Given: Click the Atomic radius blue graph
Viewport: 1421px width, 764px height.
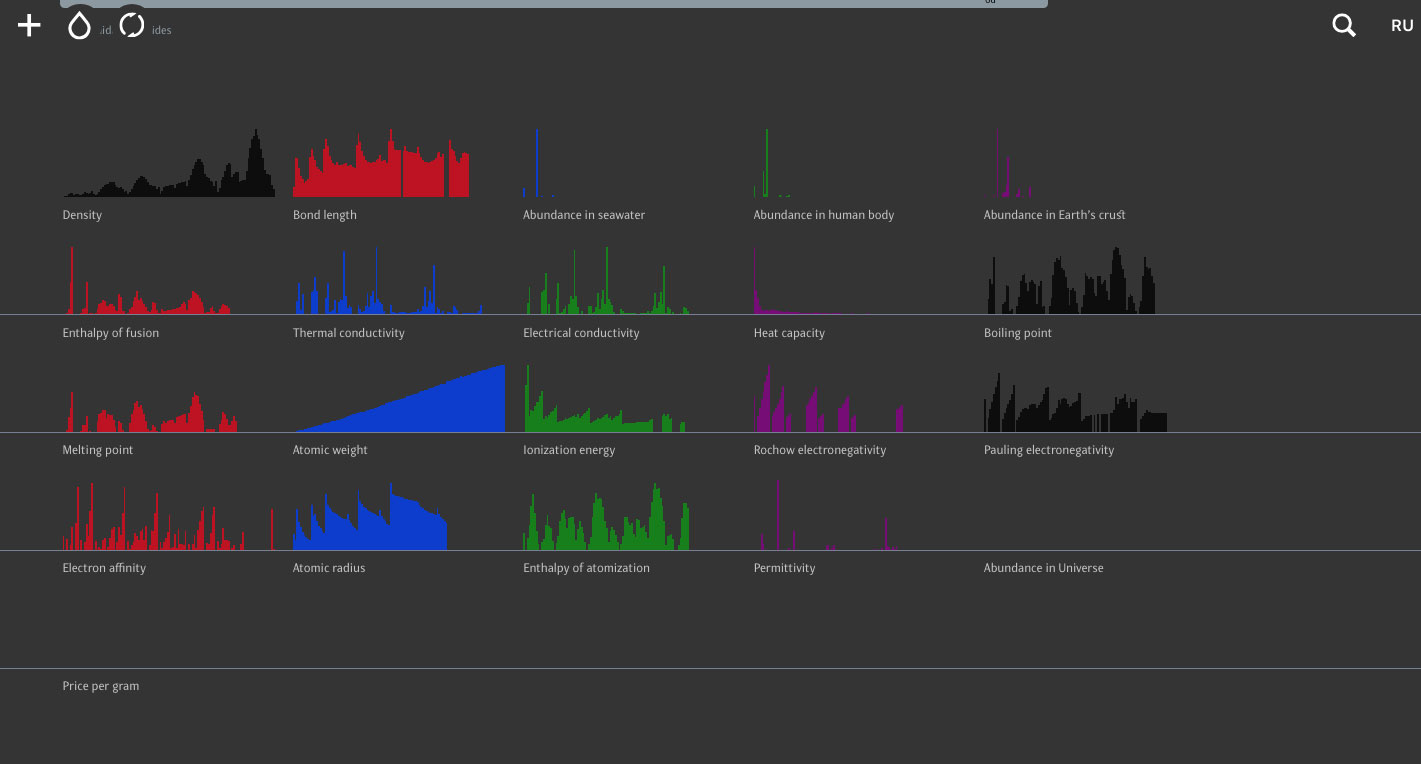Looking at the screenshot, I should [x=370, y=520].
